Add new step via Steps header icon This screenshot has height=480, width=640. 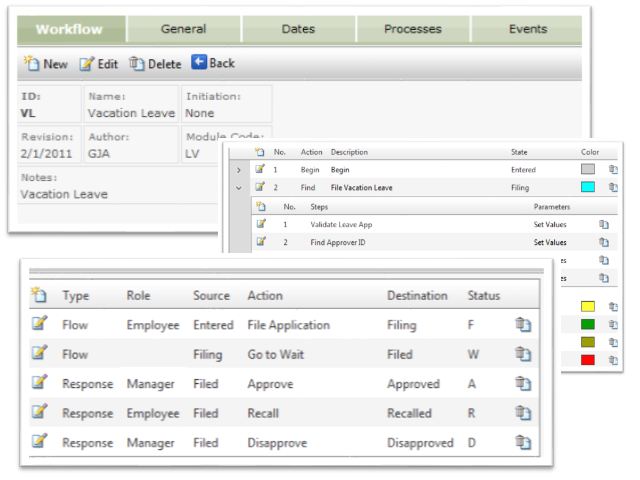[261, 206]
